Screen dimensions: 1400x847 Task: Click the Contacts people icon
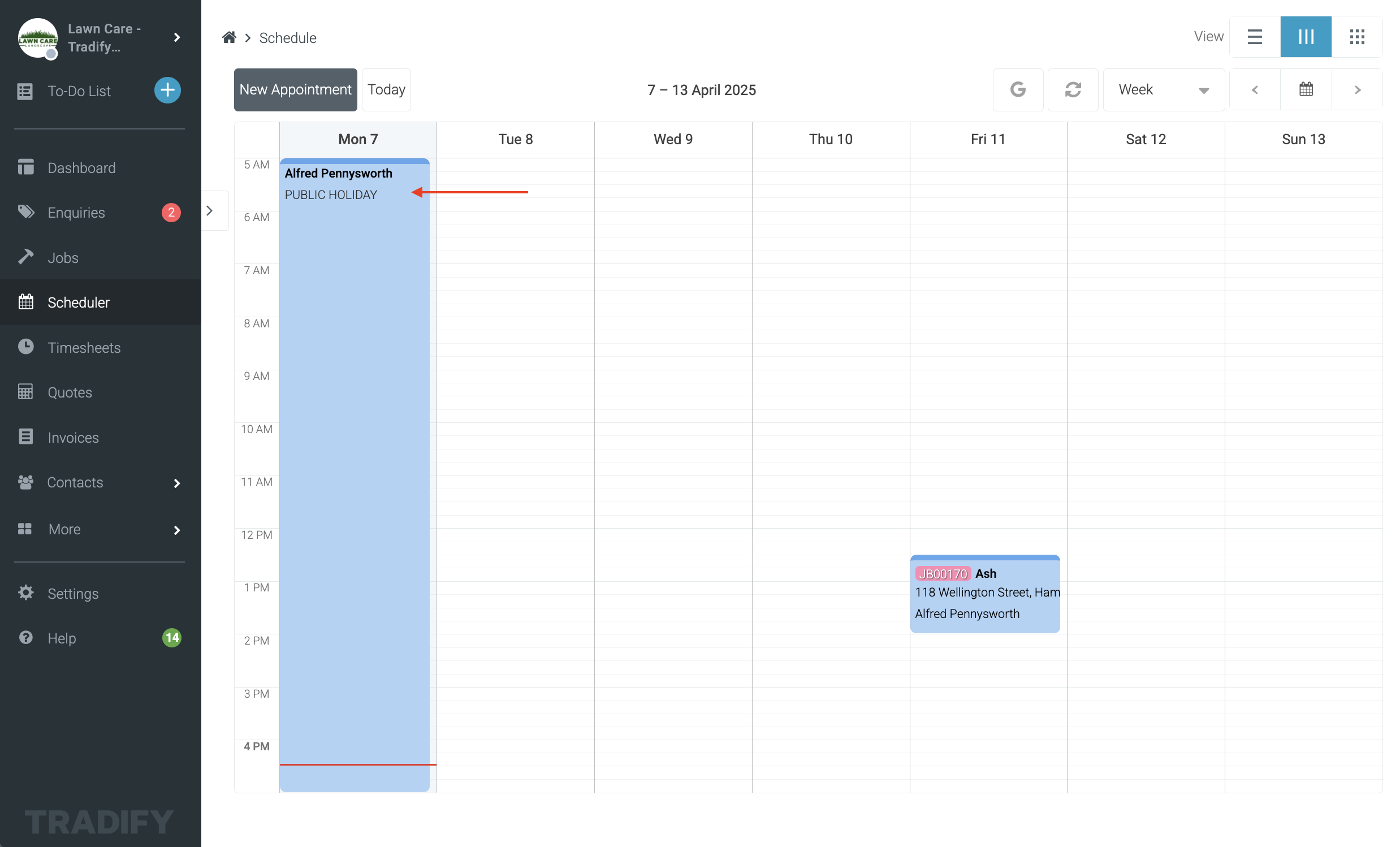(25, 482)
